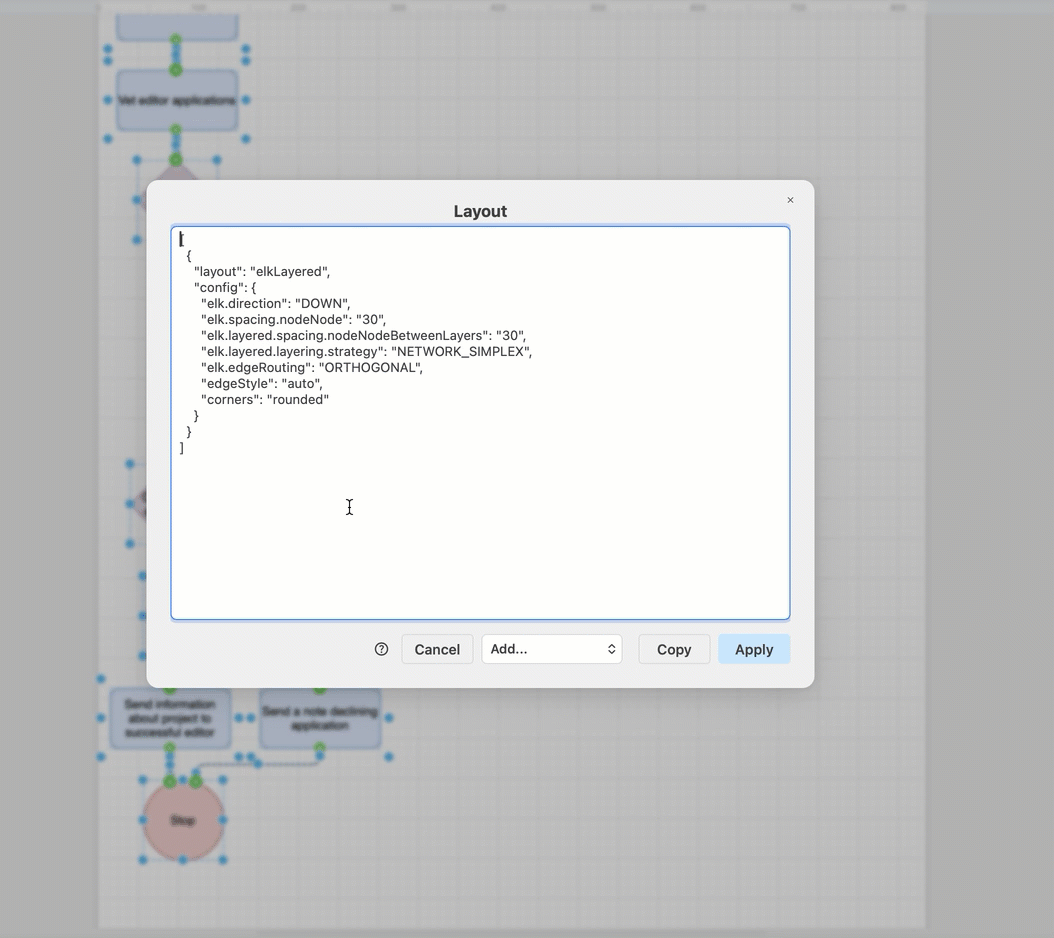Click the "elk.edgeRouting": "ORTHOGONAL" line
Viewport: 1054px width, 938px height.
pyautogui.click(x=312, y=368)
